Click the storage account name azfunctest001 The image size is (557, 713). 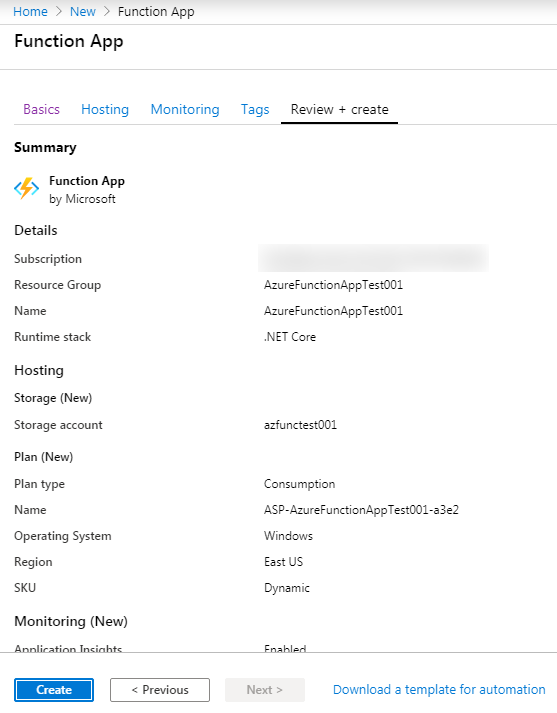pos(301,425)
